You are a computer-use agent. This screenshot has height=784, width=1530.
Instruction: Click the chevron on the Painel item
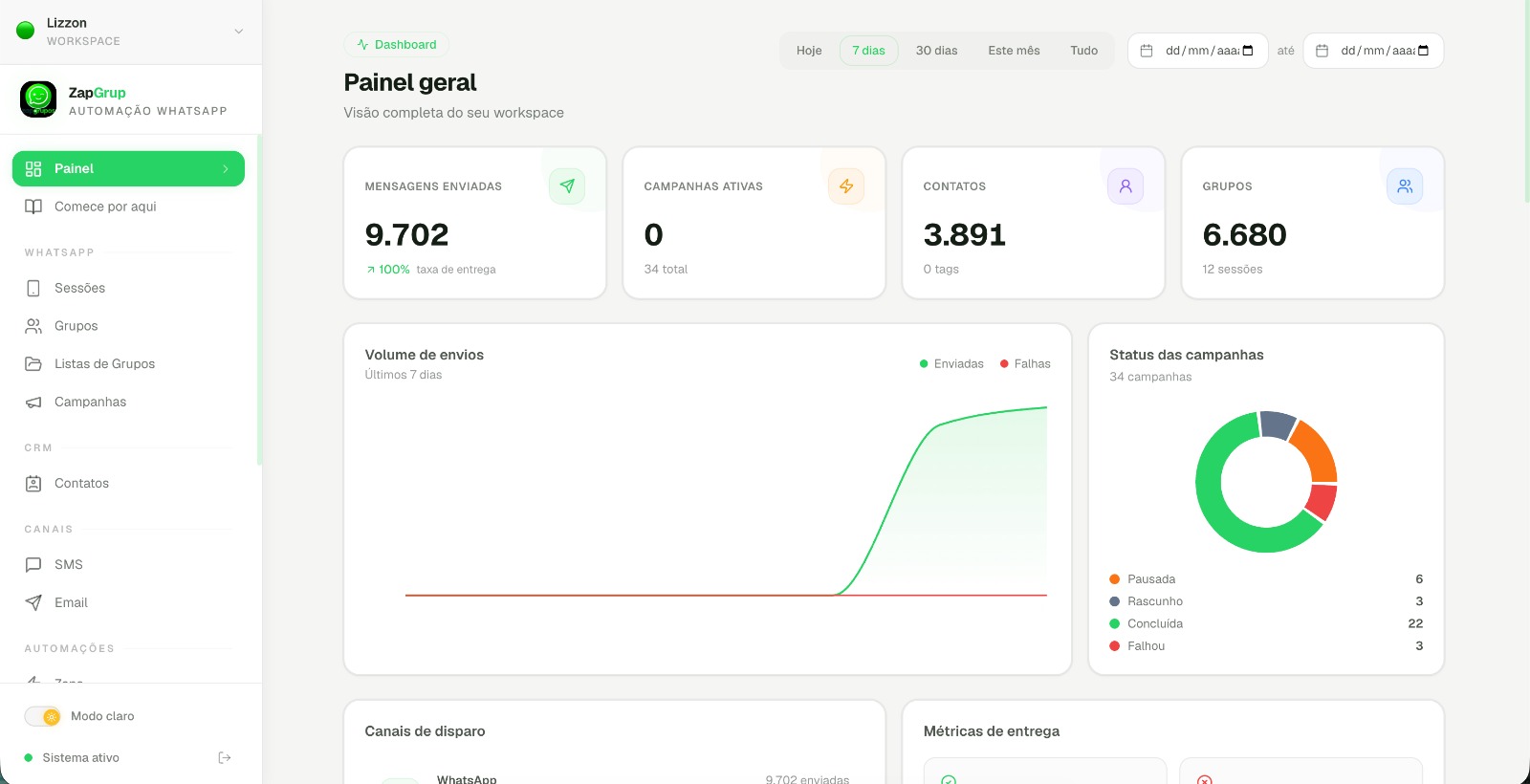pyautogui.click(x=226, y=169)
